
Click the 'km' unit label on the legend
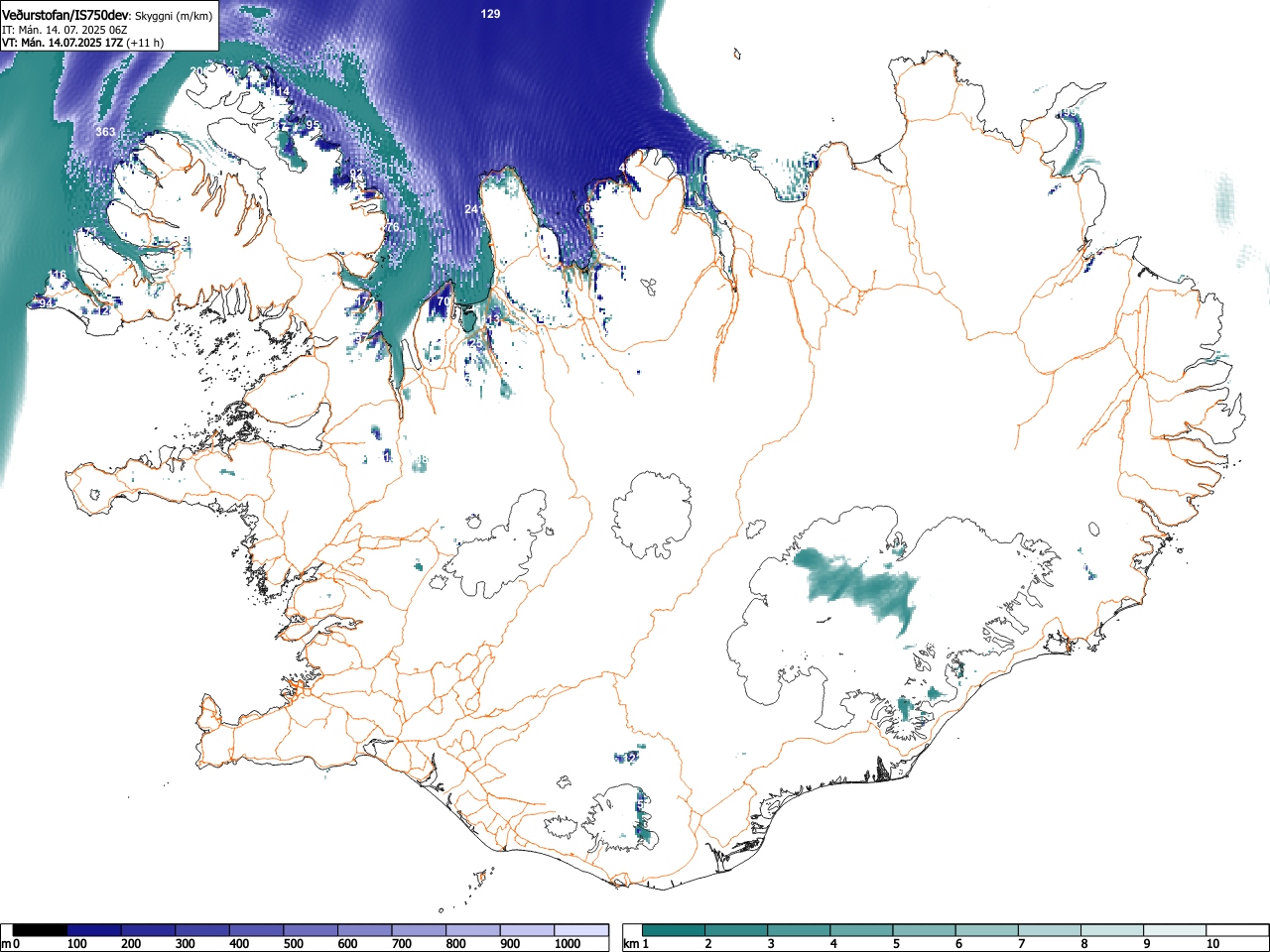(631, 944)
